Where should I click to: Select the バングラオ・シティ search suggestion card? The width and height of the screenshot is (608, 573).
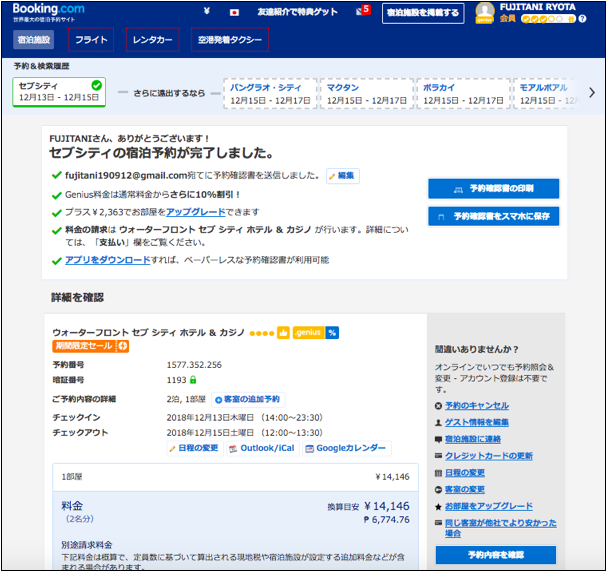265,94
